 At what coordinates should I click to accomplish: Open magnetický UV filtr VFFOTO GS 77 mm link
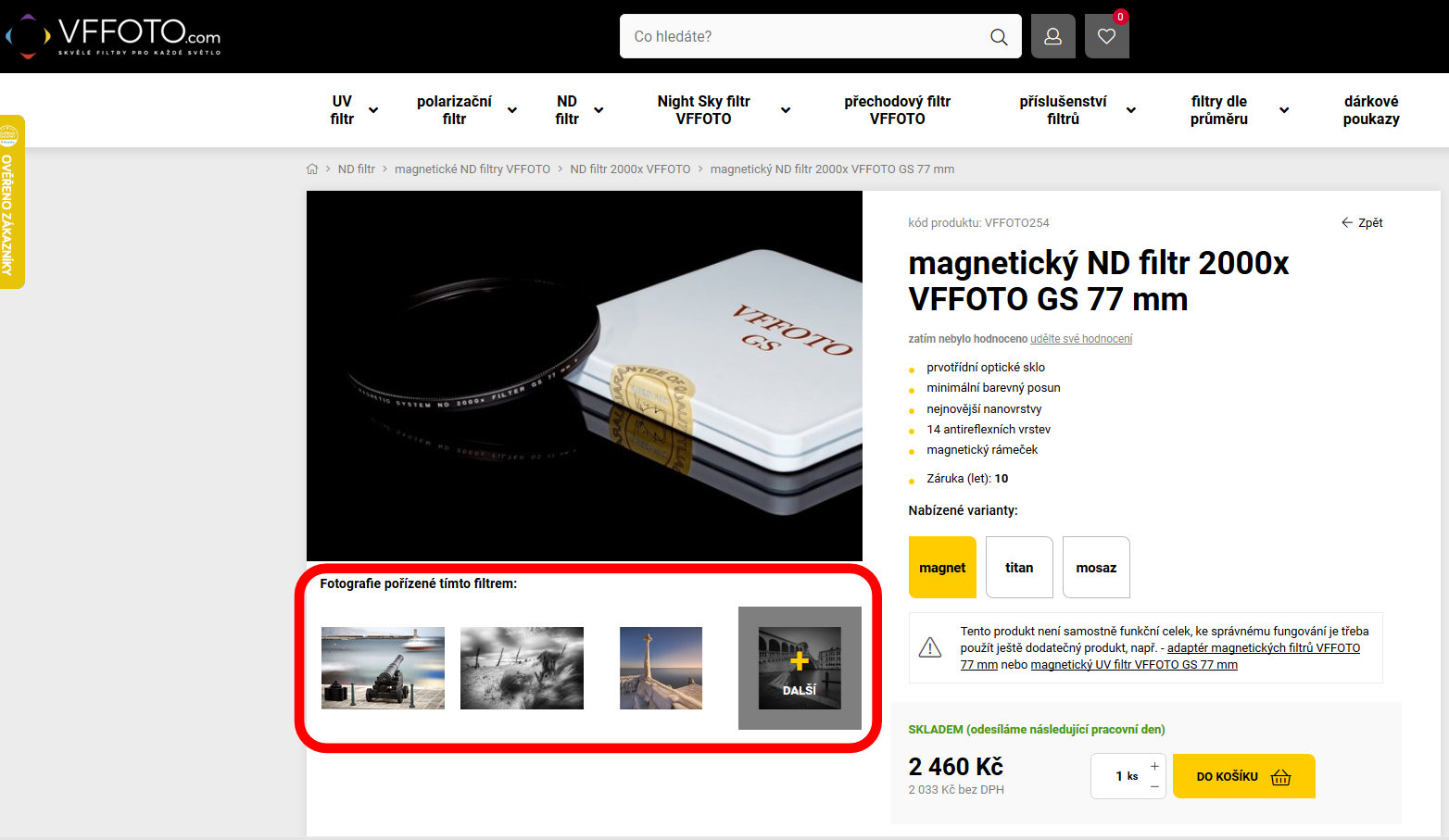(x=1134, y=665)
